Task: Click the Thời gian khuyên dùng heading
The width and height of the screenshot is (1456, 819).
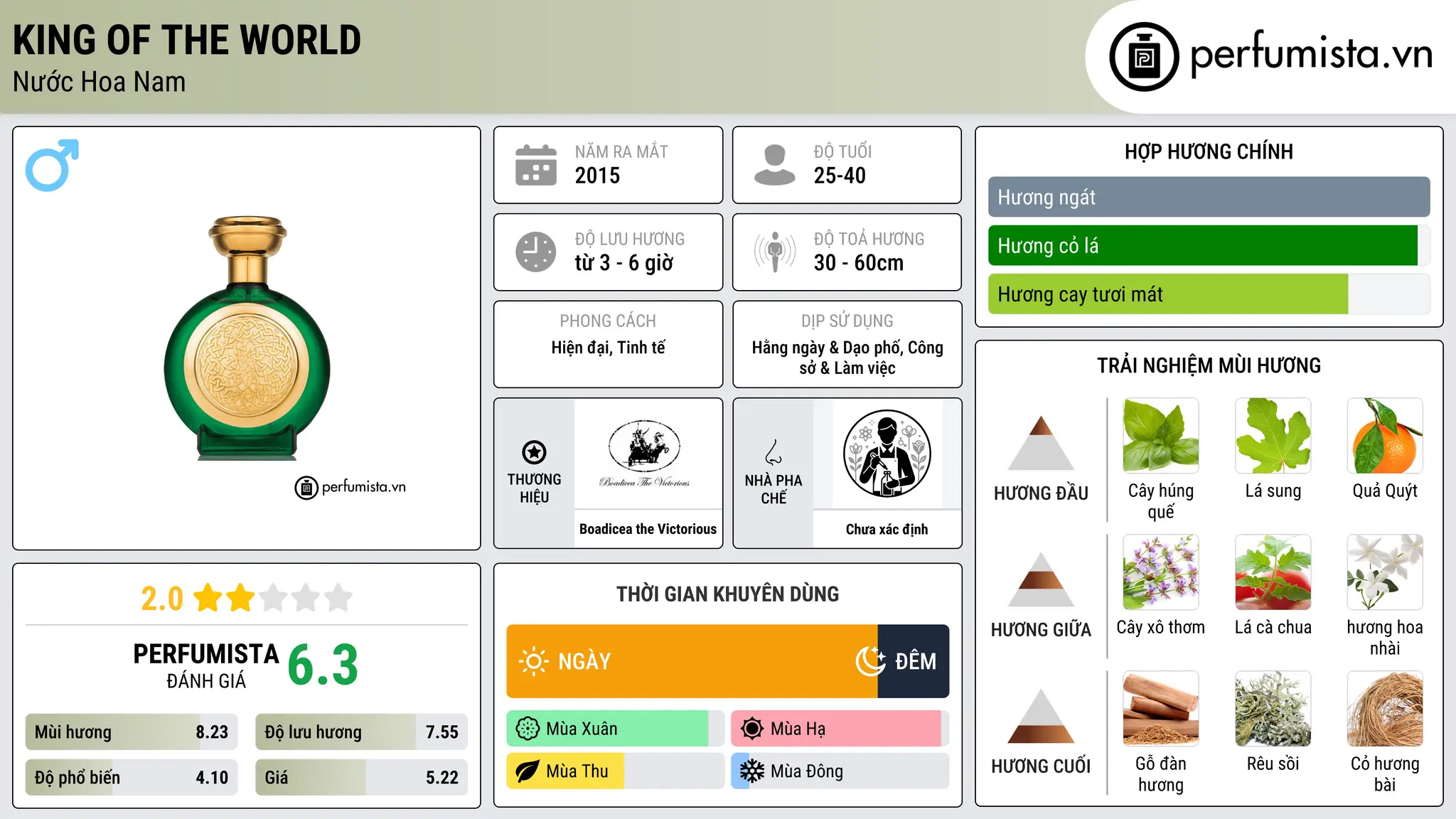Action: [727, 594]
